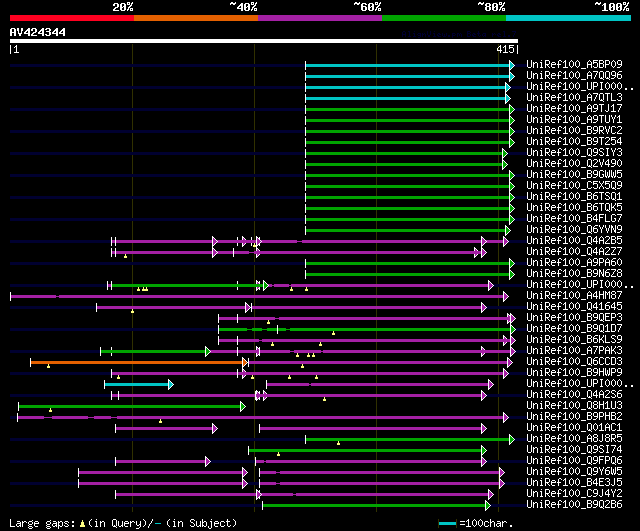Viewport: 640px width, 531px height.
Task: Click the white AV424344 query sequence bar
Action: point(264,41)
